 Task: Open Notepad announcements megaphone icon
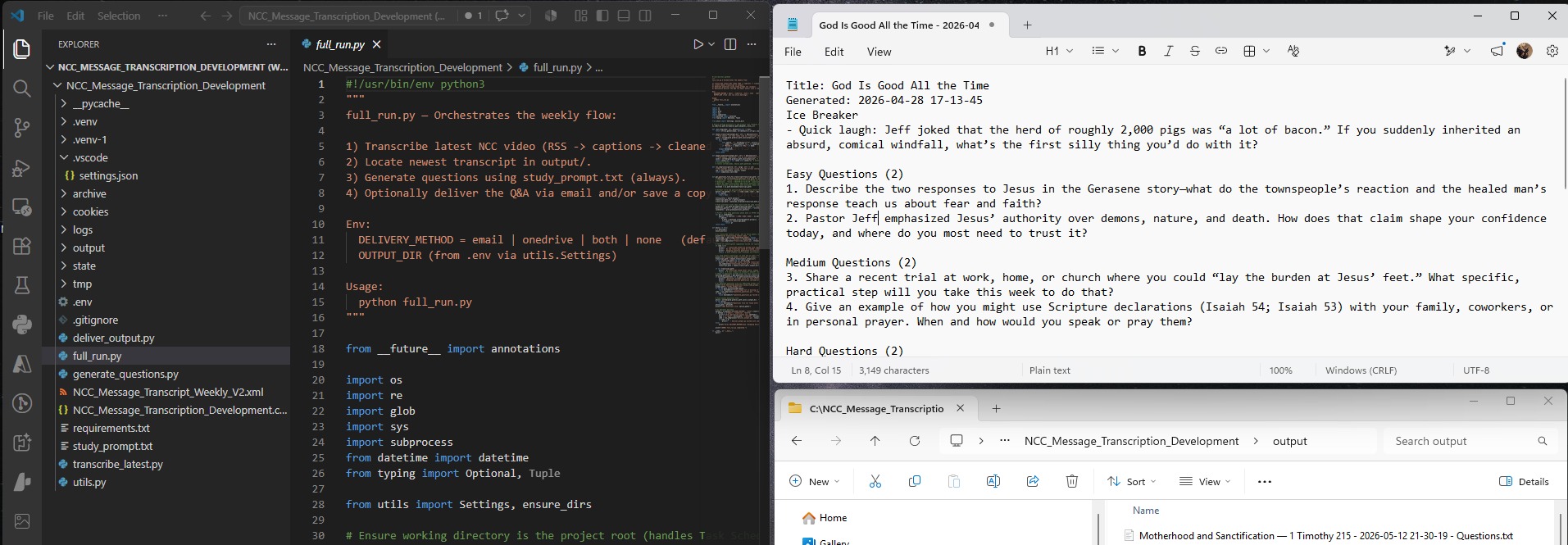click(1497, 51)
